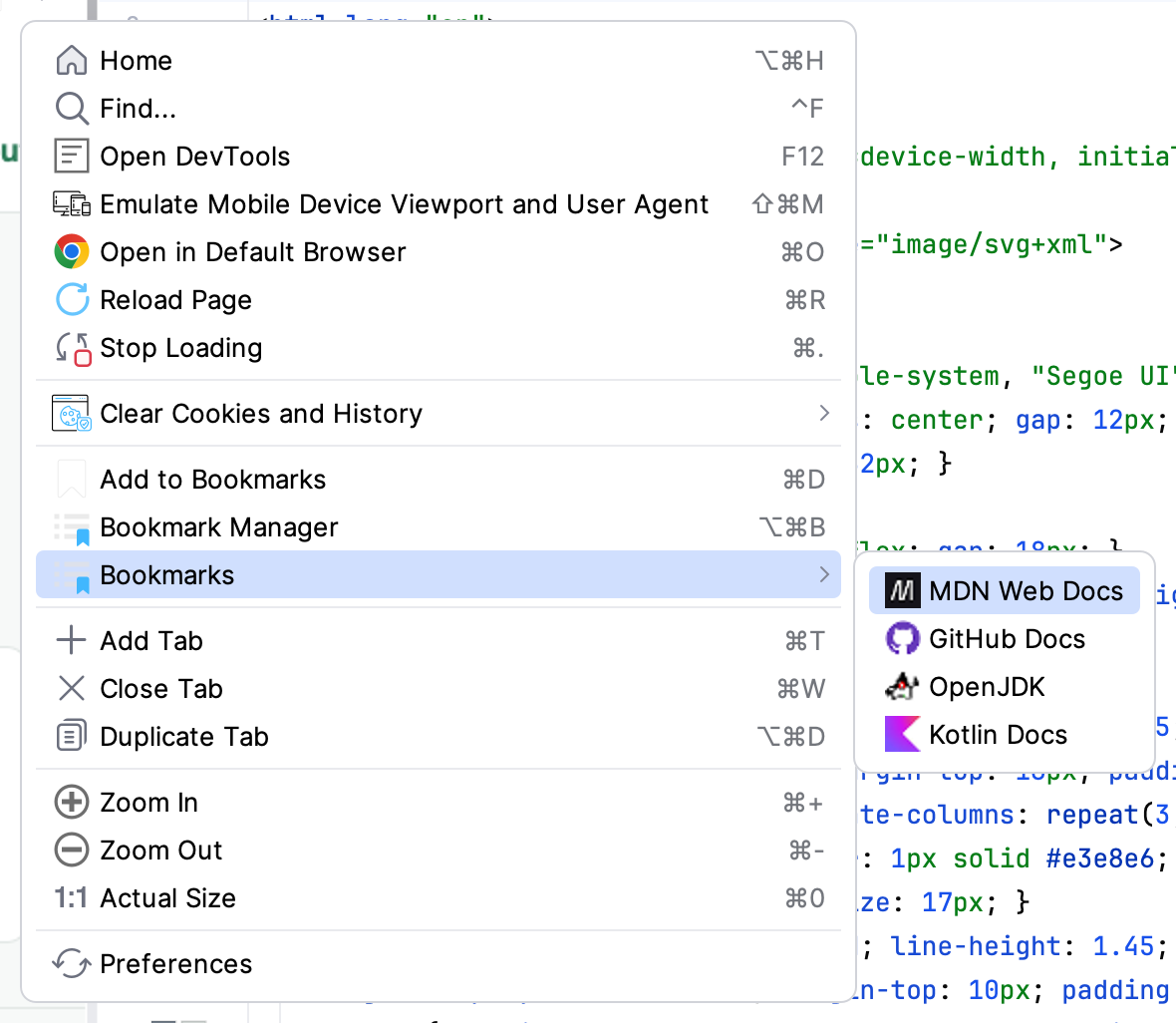This screenshot has width=1176, height=1023.
Task: Click the GitHub Docs octocat icon
Action: (x=902, y=639)
